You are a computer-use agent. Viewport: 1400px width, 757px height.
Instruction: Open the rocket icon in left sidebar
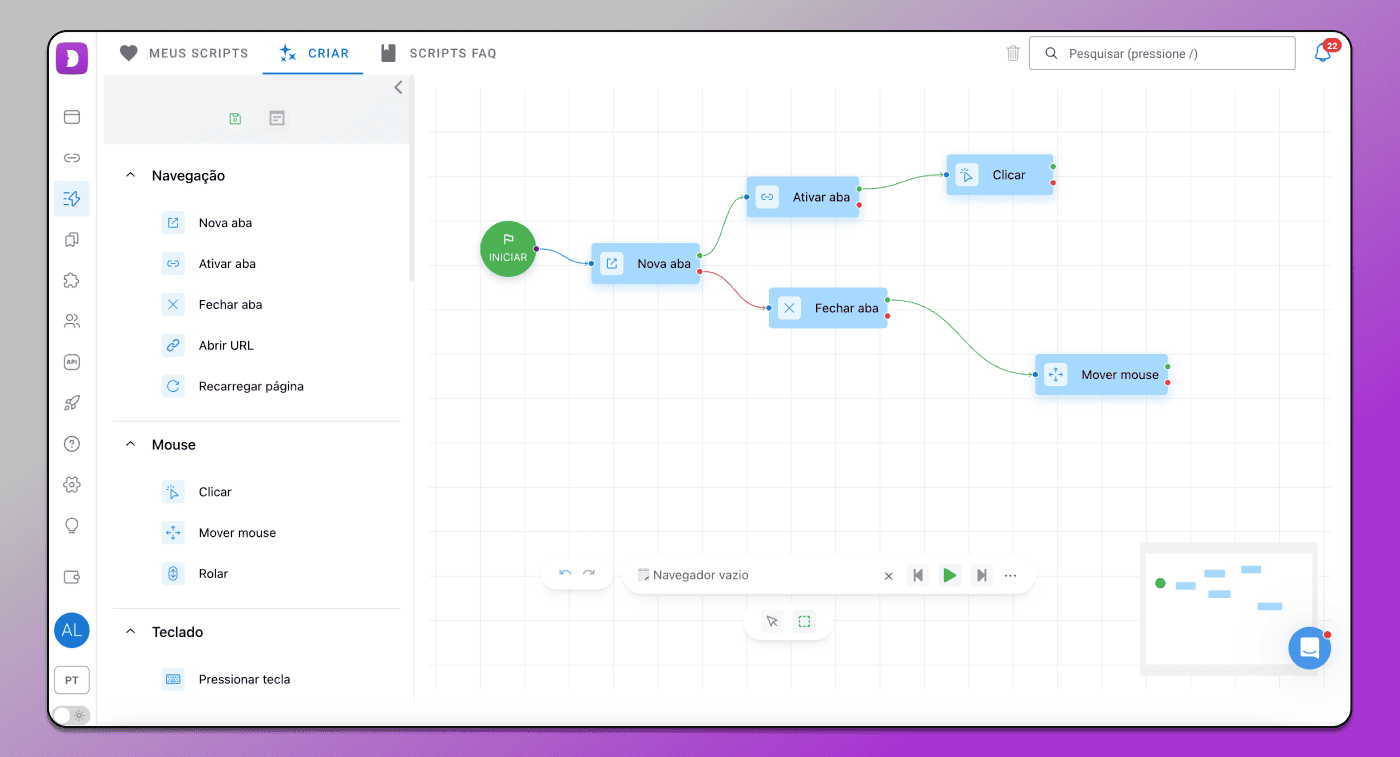pos(72,403)
